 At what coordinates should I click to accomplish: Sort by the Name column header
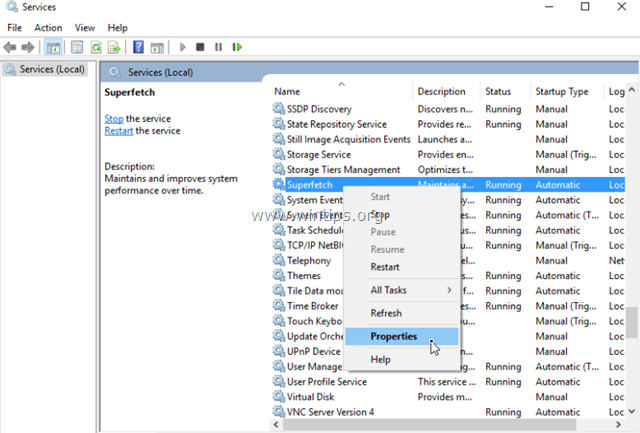(x=342, y=91)
